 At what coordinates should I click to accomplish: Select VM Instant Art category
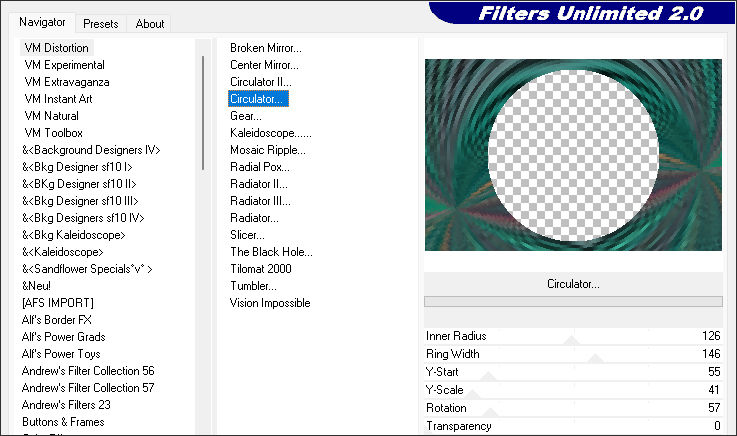pos(58,99)
